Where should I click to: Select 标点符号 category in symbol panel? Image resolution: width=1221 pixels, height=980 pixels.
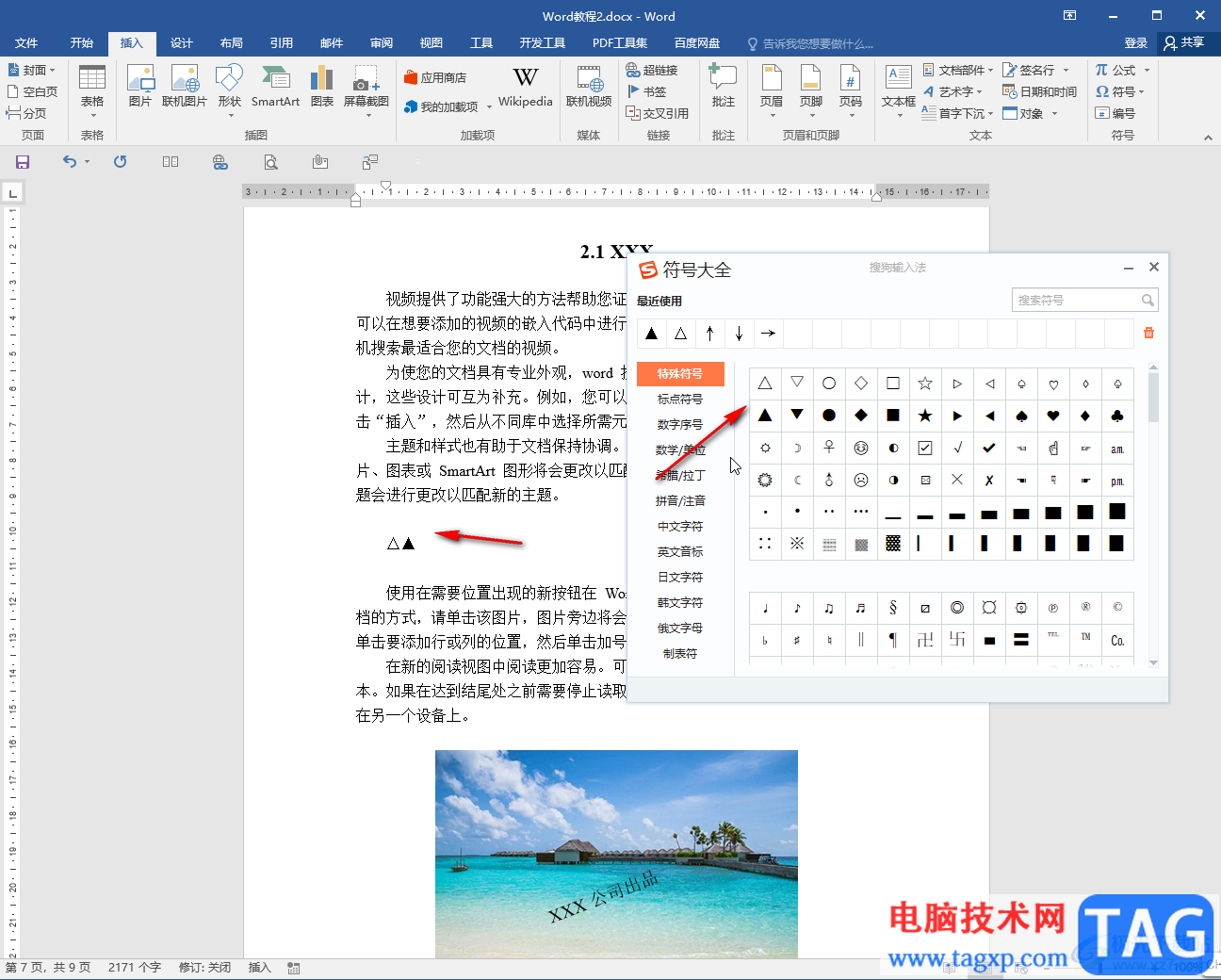click(680, 400)
